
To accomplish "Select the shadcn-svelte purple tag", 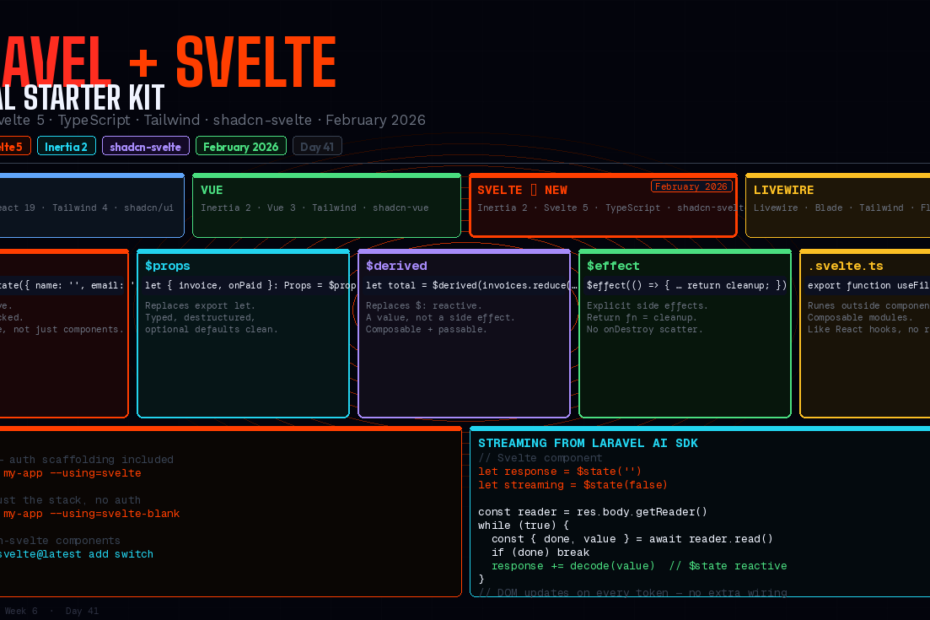I will click(145, 146).
